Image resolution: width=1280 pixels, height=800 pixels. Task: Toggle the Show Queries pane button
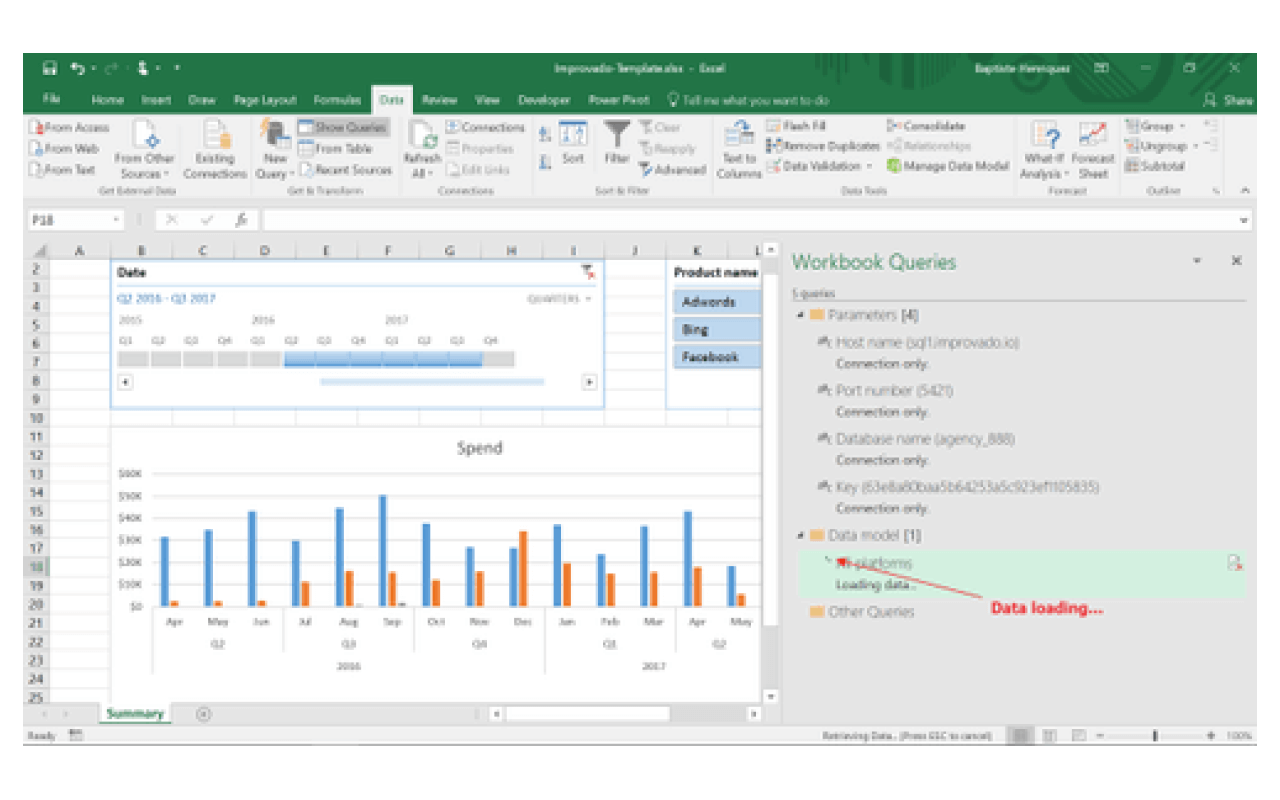point(342,128)
